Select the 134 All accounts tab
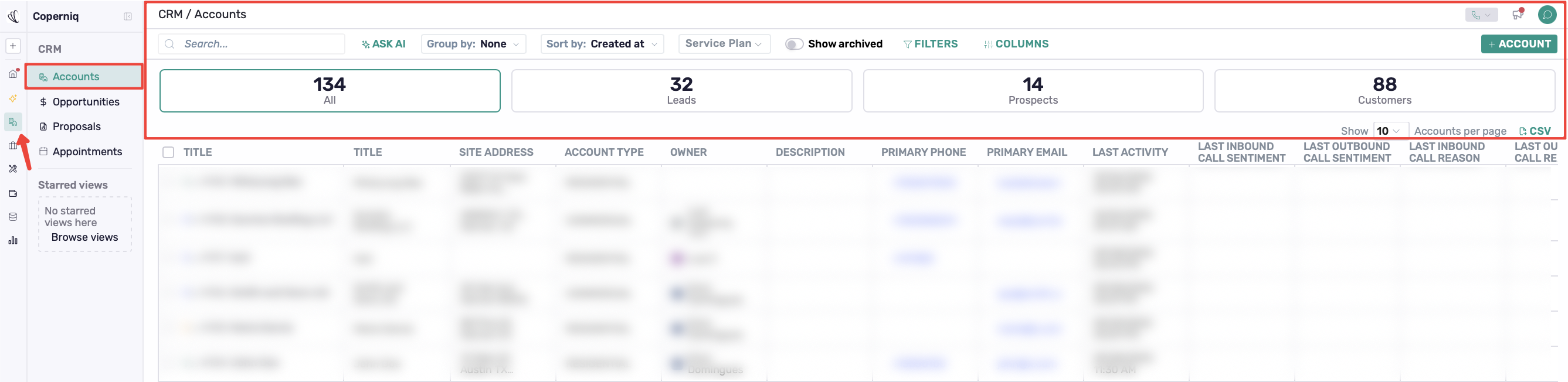 point(330,91)
